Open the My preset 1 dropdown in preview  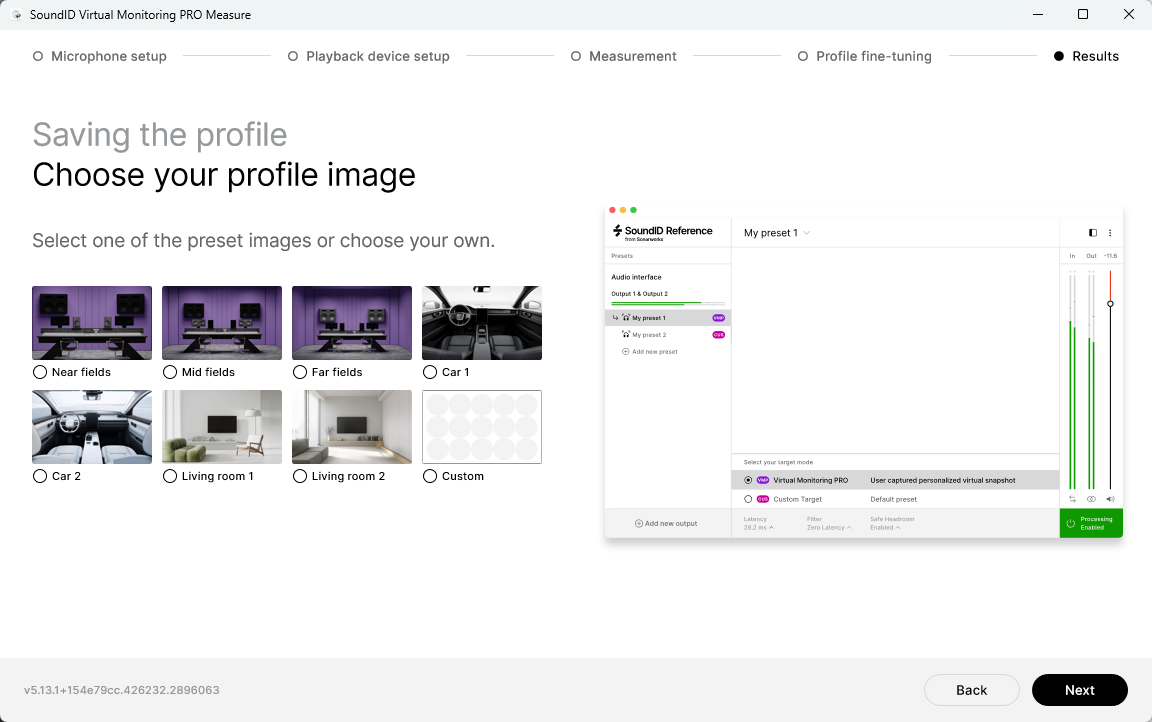777,233
